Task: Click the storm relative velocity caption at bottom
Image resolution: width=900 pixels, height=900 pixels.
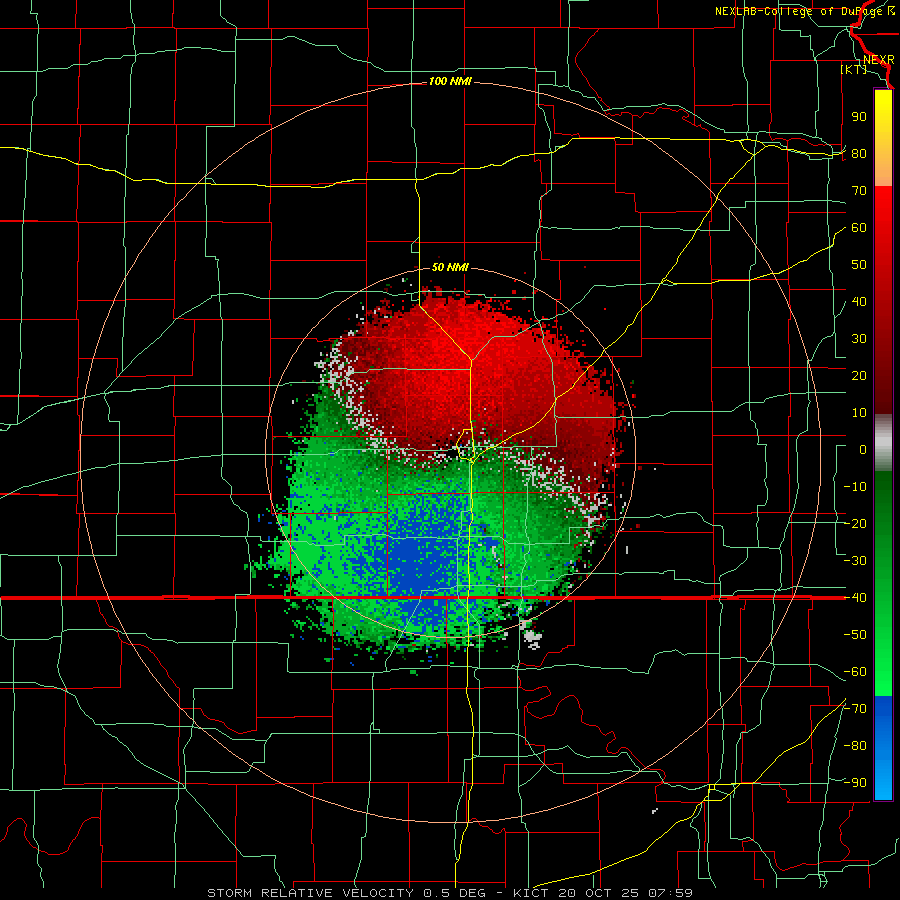Action: [x=450, y=893]
